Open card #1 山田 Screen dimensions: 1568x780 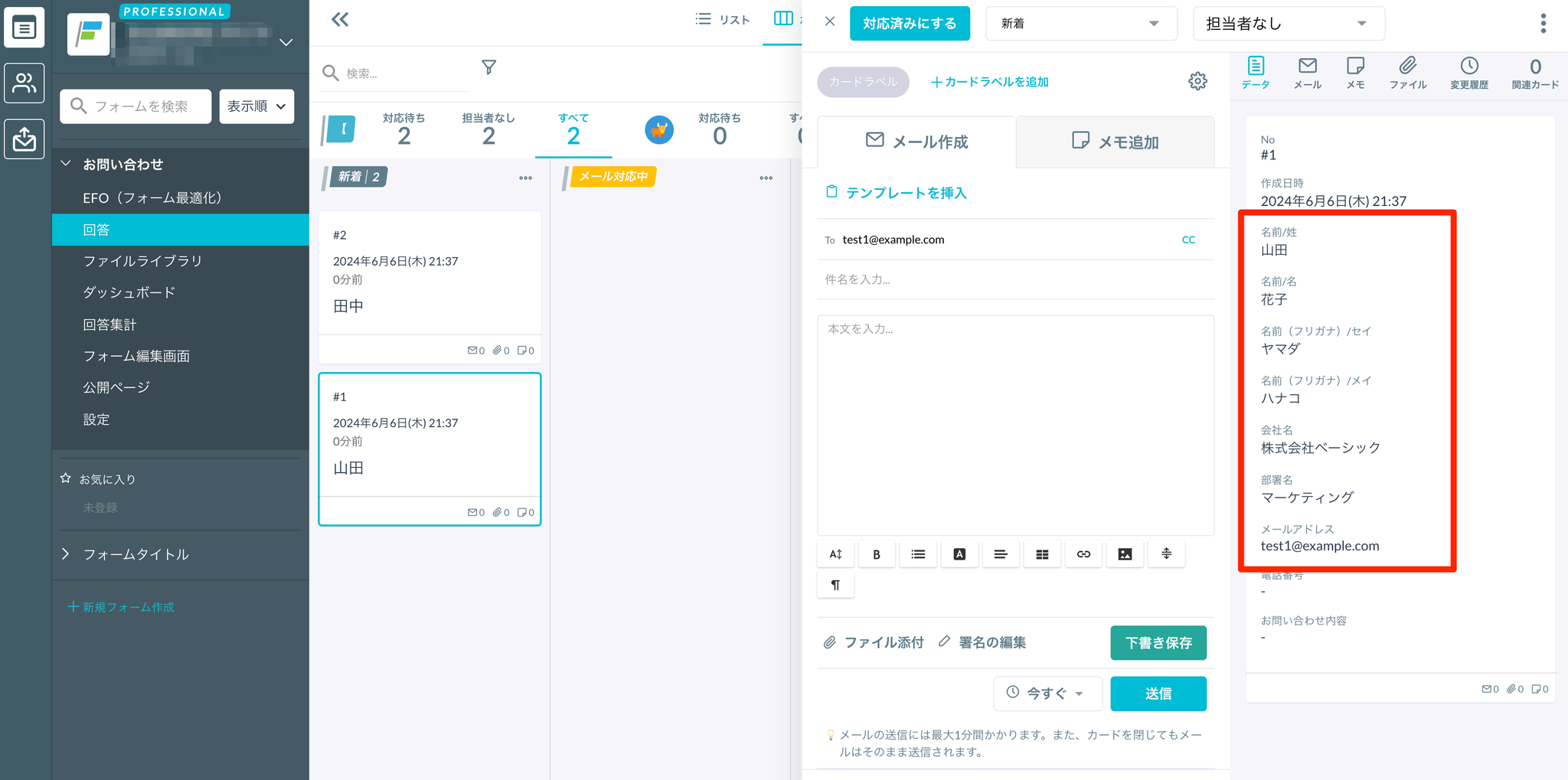click(x=430, y=449)
